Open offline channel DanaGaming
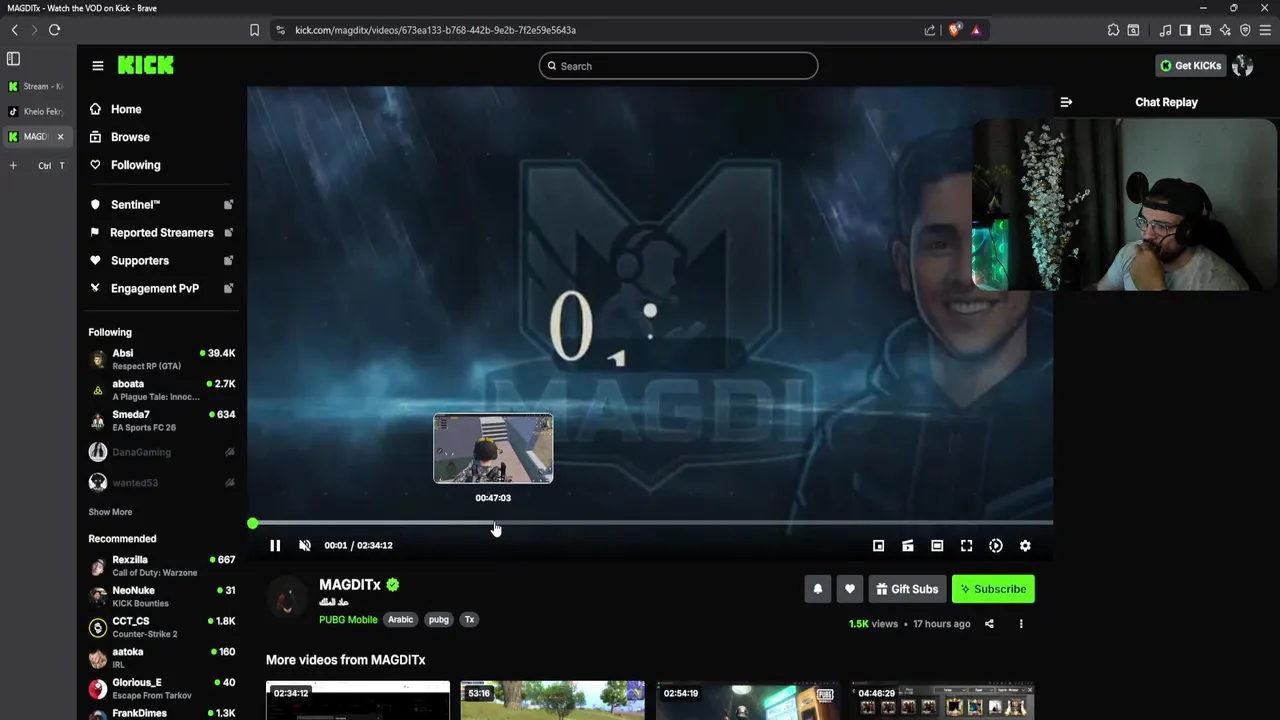This screenshot has width=1280, height=720. click(x=161, y=452)
